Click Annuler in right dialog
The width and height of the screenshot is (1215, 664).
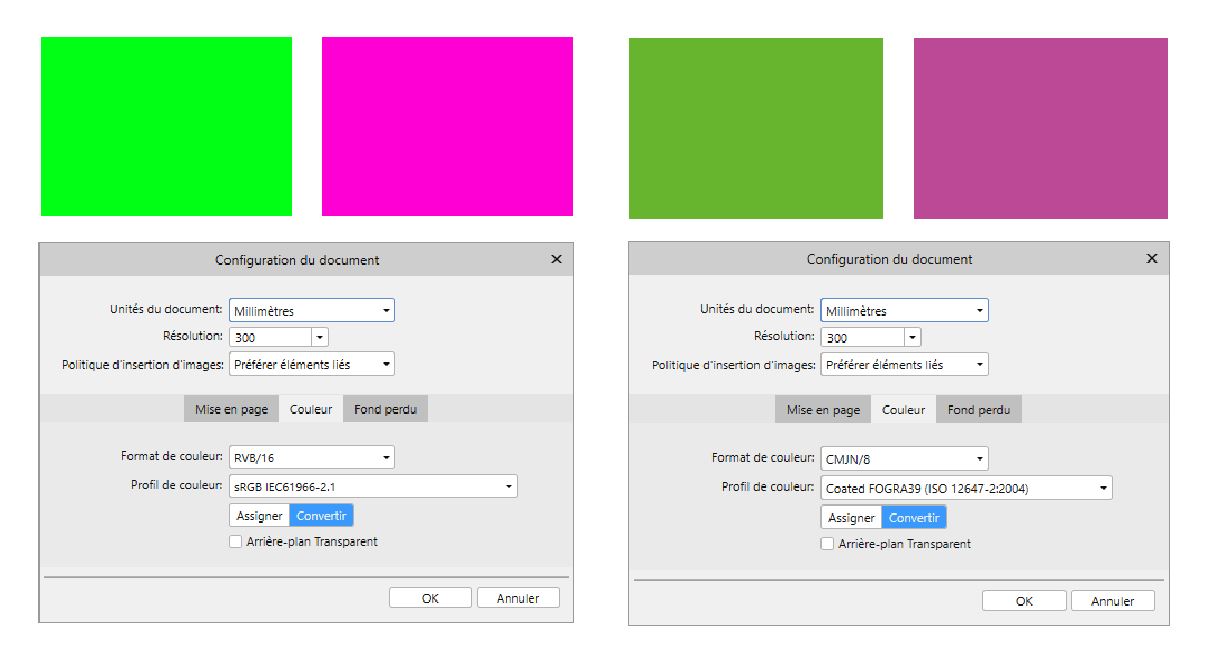[1112, 601]
